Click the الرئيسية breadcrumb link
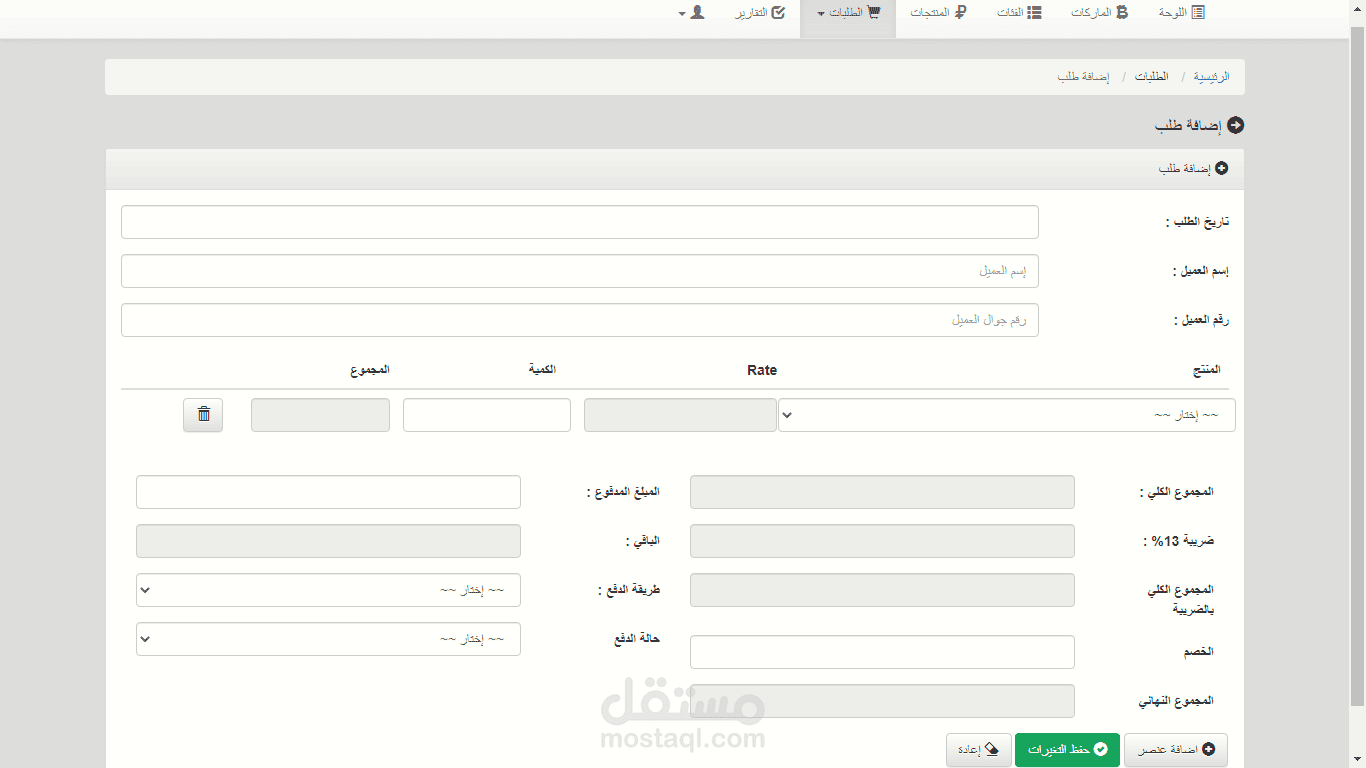Screen dimensions: 1366x768 tap(1212, 77)
